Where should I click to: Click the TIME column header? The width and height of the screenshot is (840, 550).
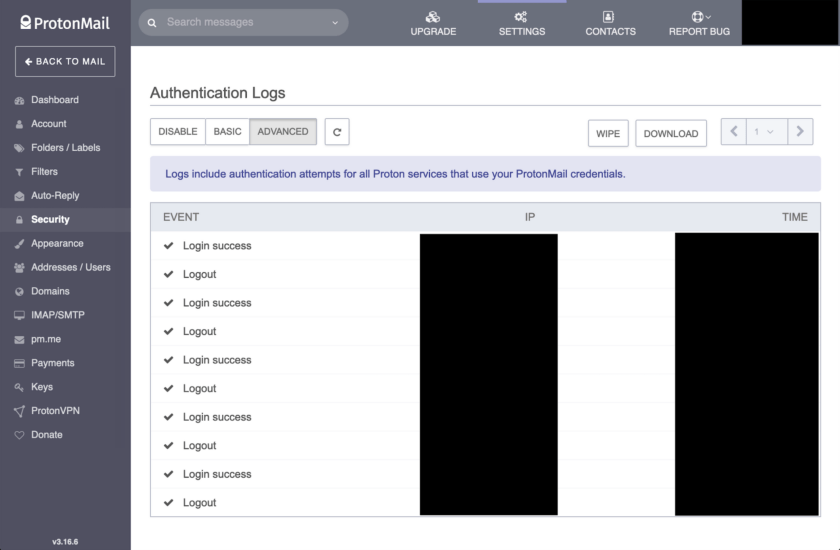(794, 217)
